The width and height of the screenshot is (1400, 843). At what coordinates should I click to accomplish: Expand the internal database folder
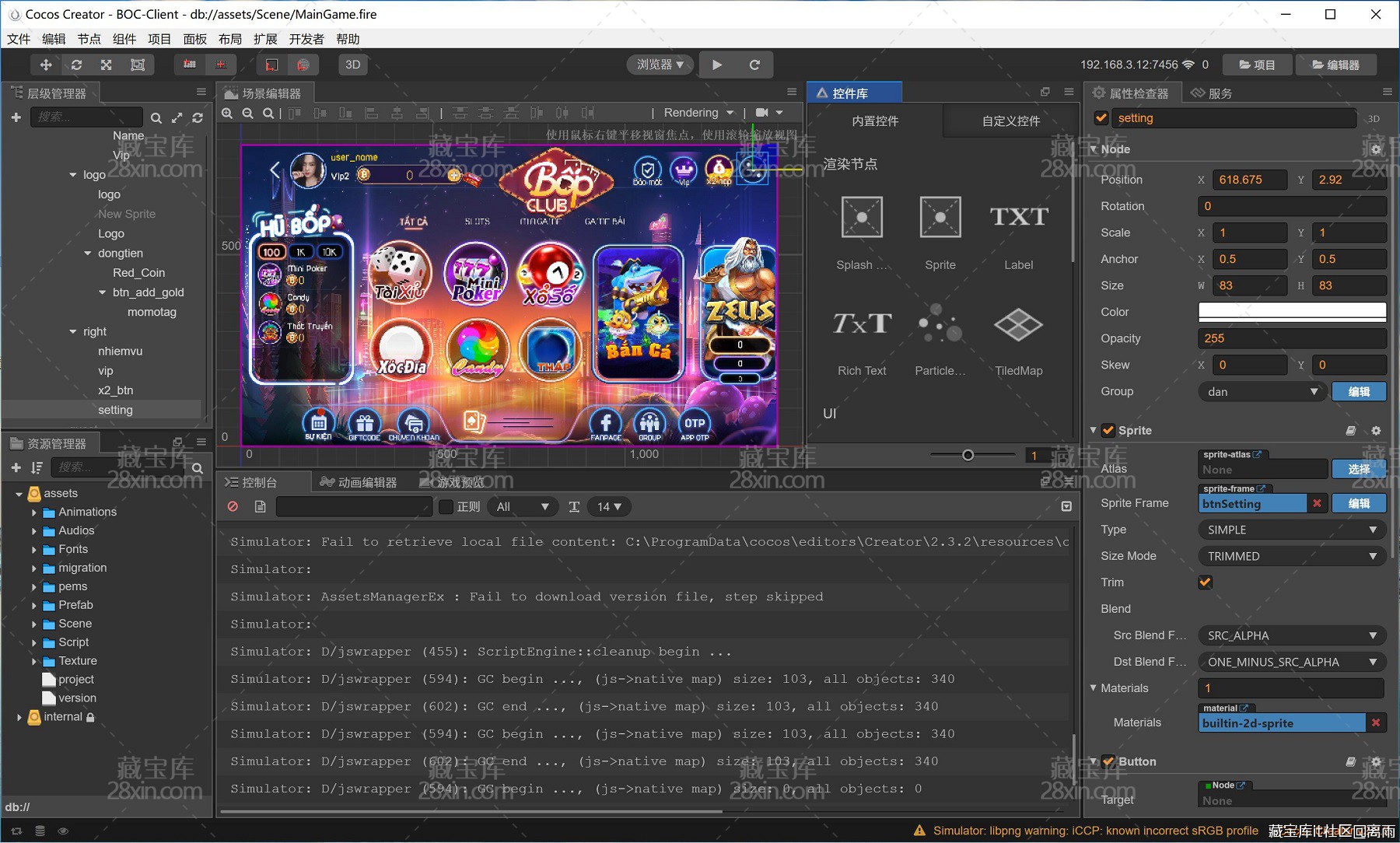coord(19,718)
